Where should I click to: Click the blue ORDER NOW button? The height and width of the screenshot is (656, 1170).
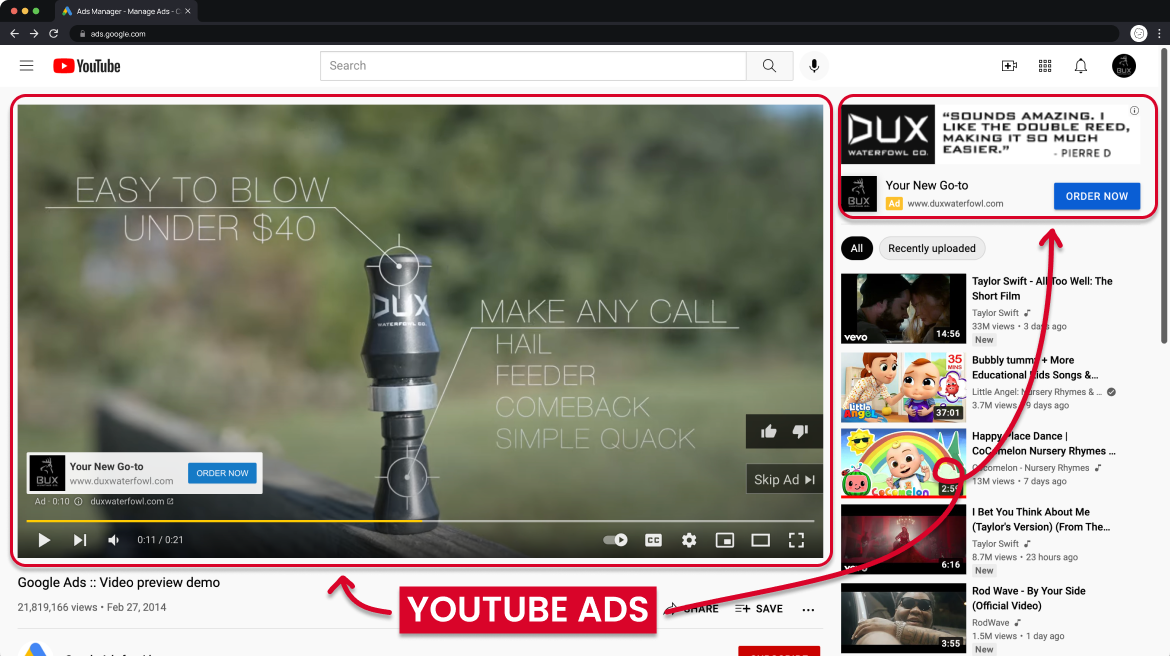coord(1096,196)
